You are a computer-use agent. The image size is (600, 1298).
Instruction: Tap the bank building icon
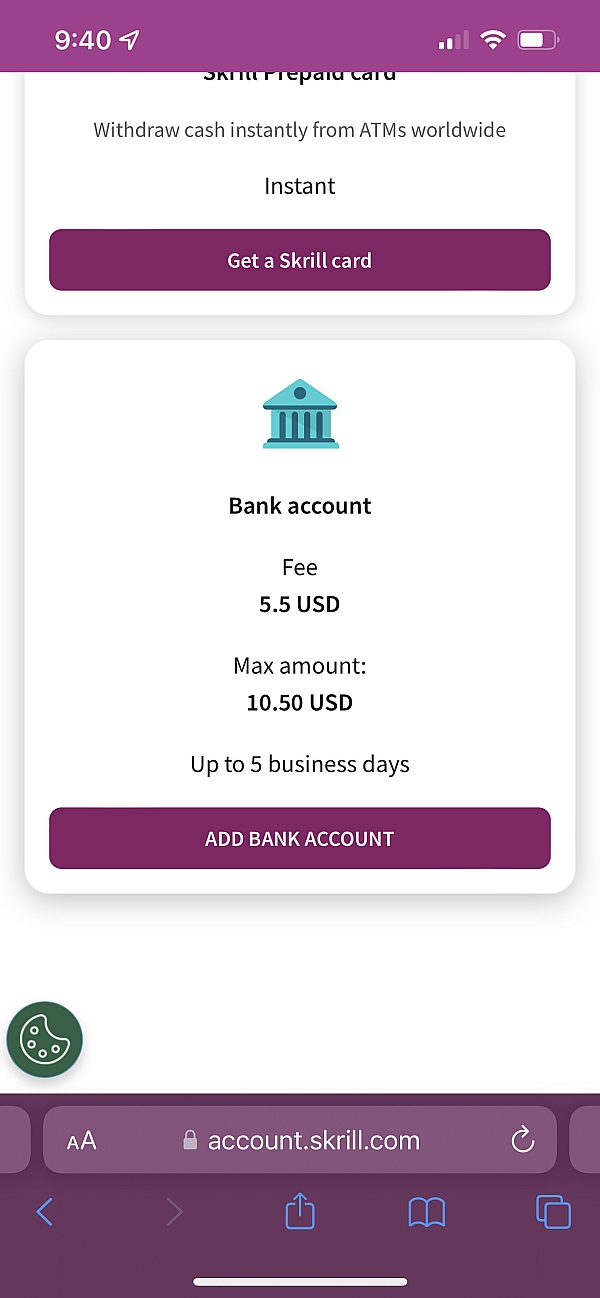(x=300, y=413)
